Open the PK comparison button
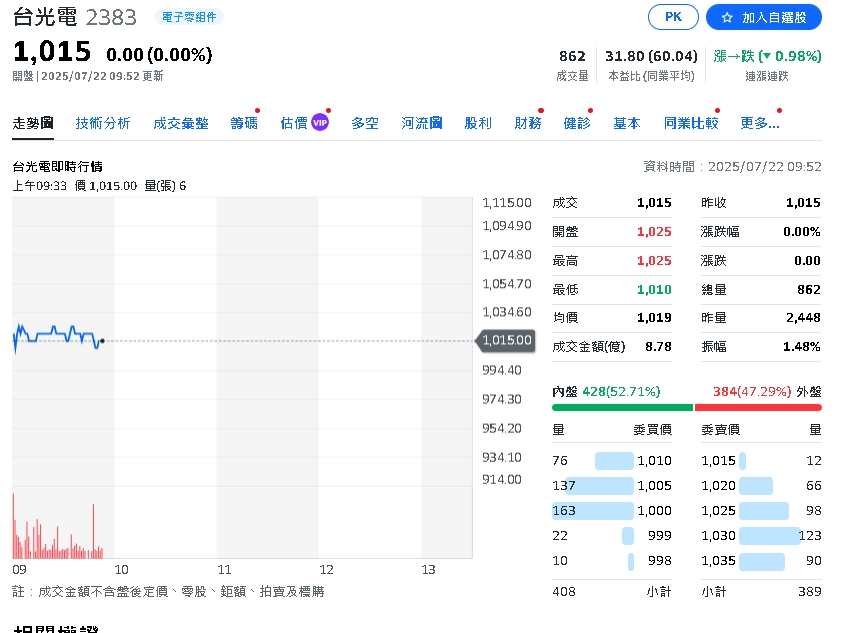This screenshot has width=846, height=633. click(673, 17)
